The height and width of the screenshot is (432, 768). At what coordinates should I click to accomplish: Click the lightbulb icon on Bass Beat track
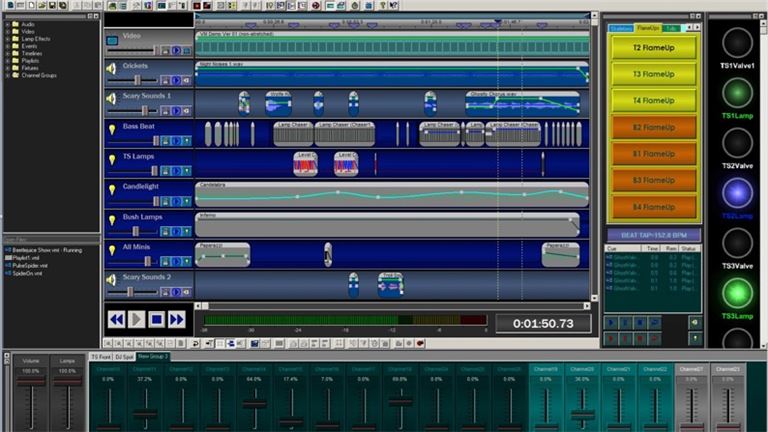click(112, 130)
